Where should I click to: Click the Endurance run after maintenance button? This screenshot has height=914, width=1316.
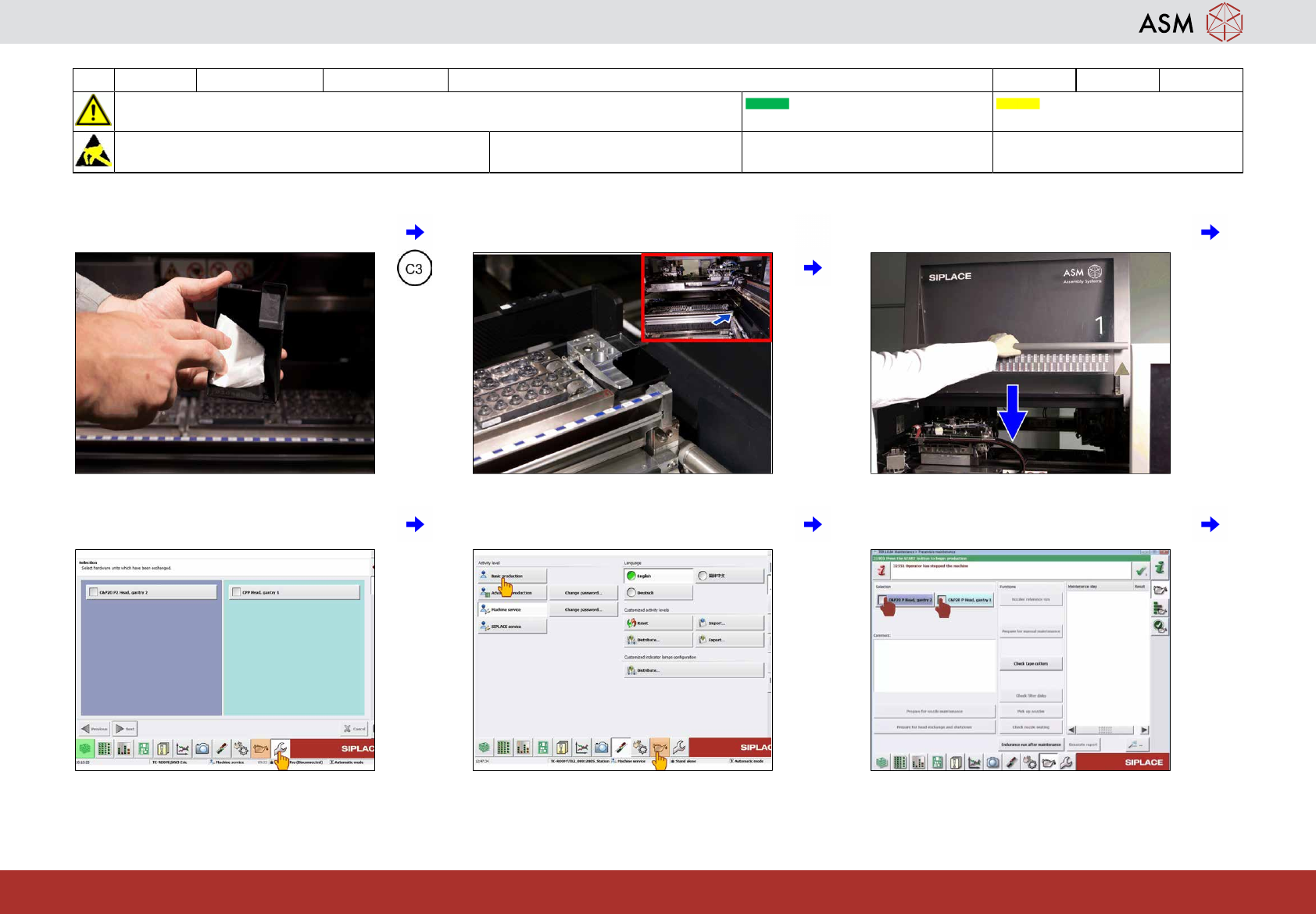(x=1031, y=744)
